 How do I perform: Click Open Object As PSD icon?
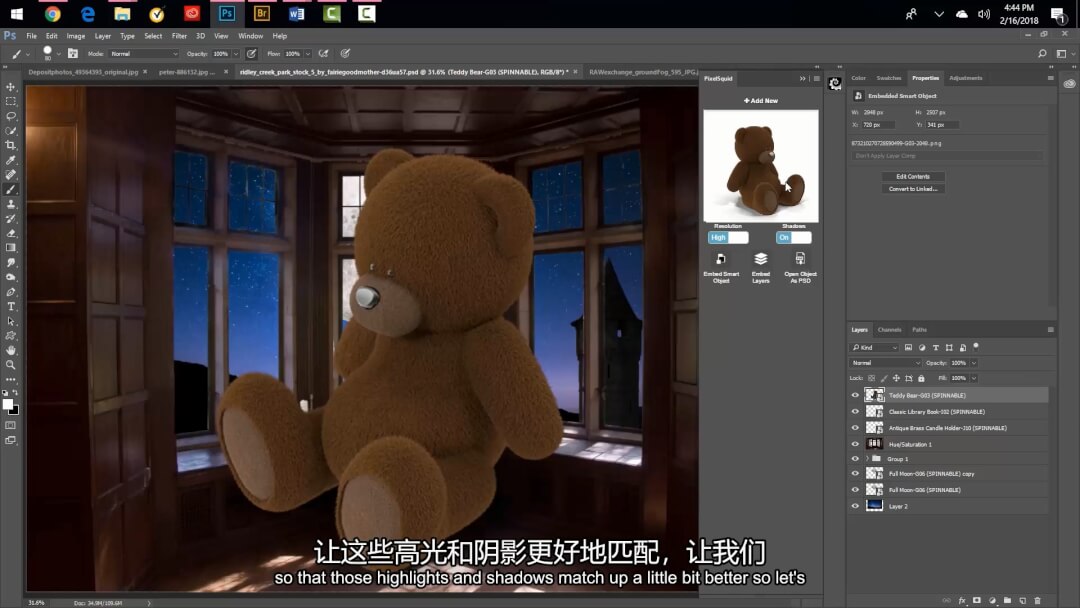click(800, 259)
